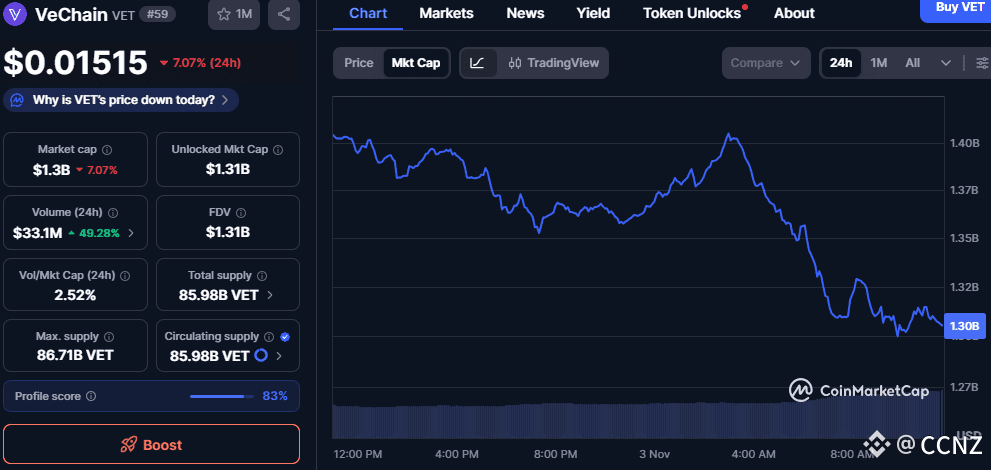Expand more time range options
Viewport: 991px width, 470px height.
click(x=946, y=63)
